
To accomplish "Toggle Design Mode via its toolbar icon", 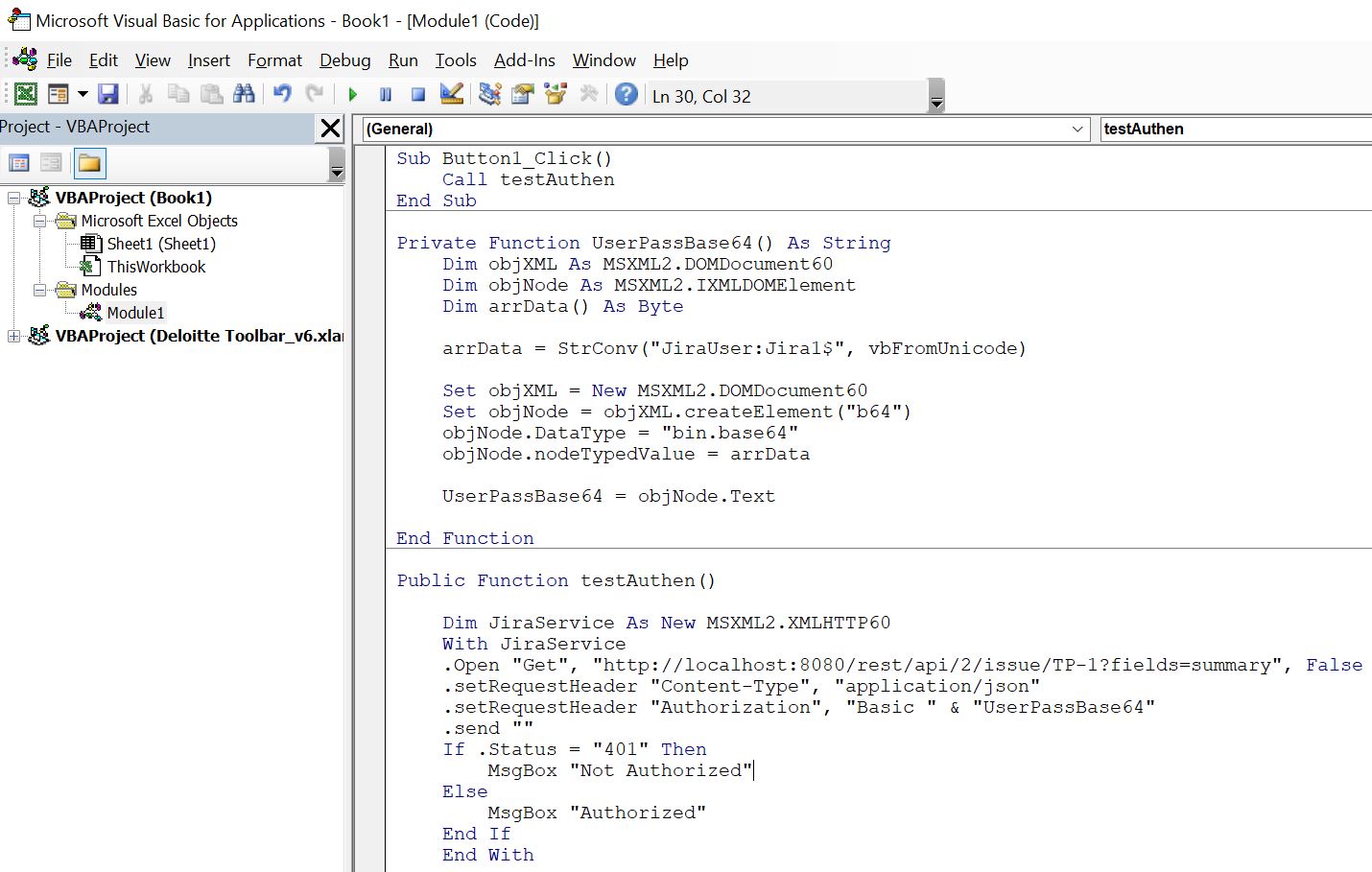I will tap(451, 94).
